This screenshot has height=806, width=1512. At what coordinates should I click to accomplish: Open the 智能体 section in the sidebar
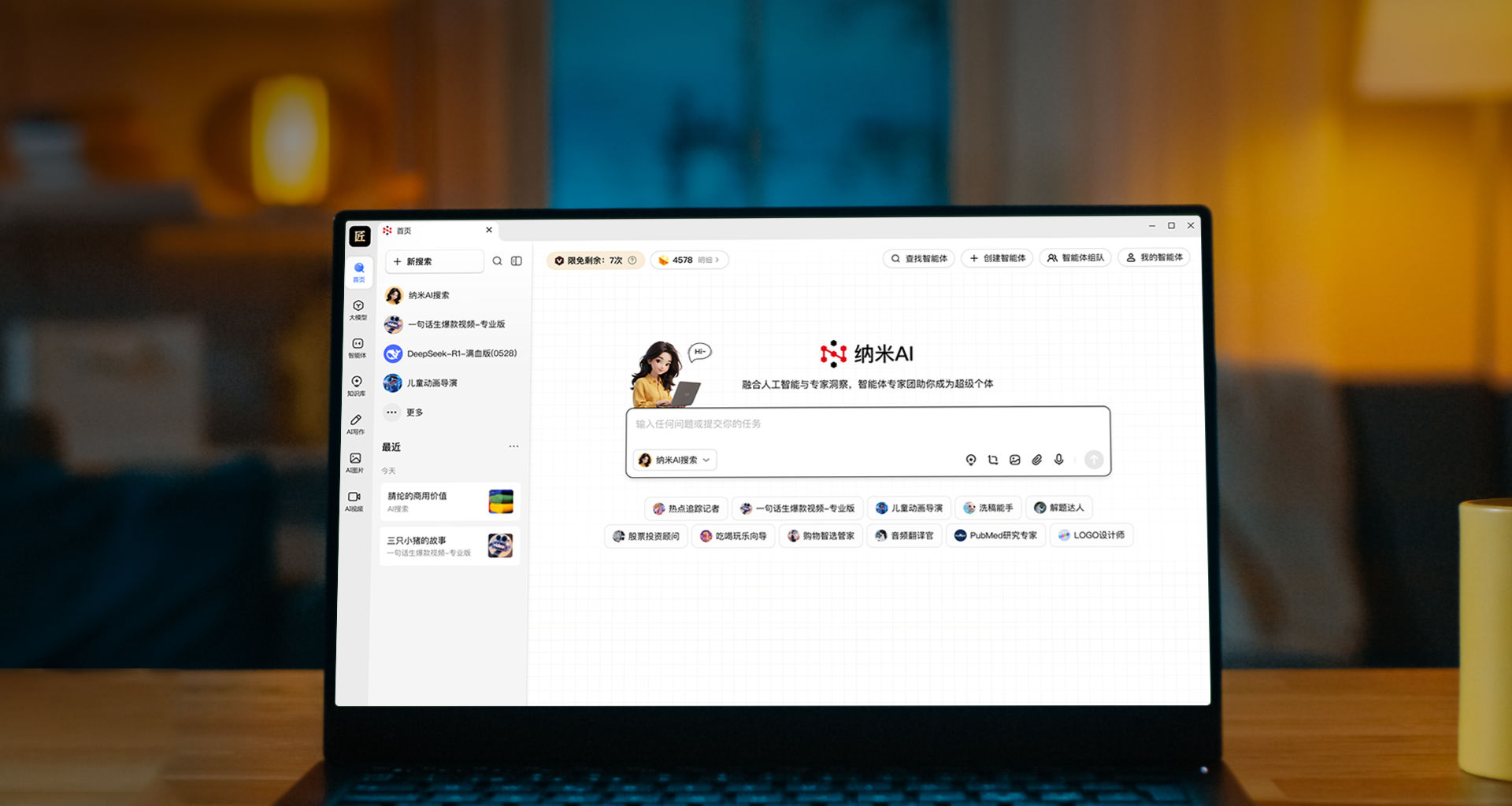[x=358, y=348]
